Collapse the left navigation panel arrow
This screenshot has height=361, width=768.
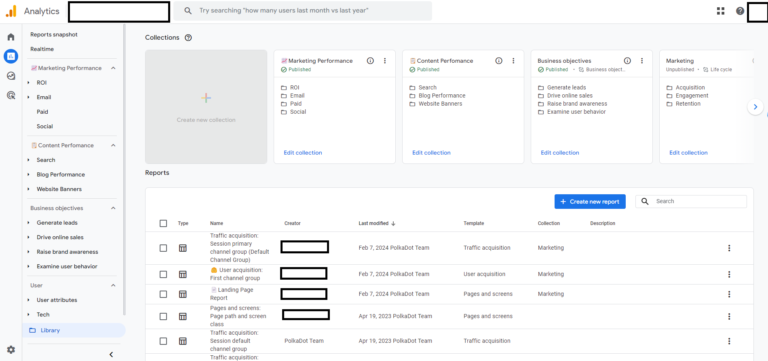[111, 354]
